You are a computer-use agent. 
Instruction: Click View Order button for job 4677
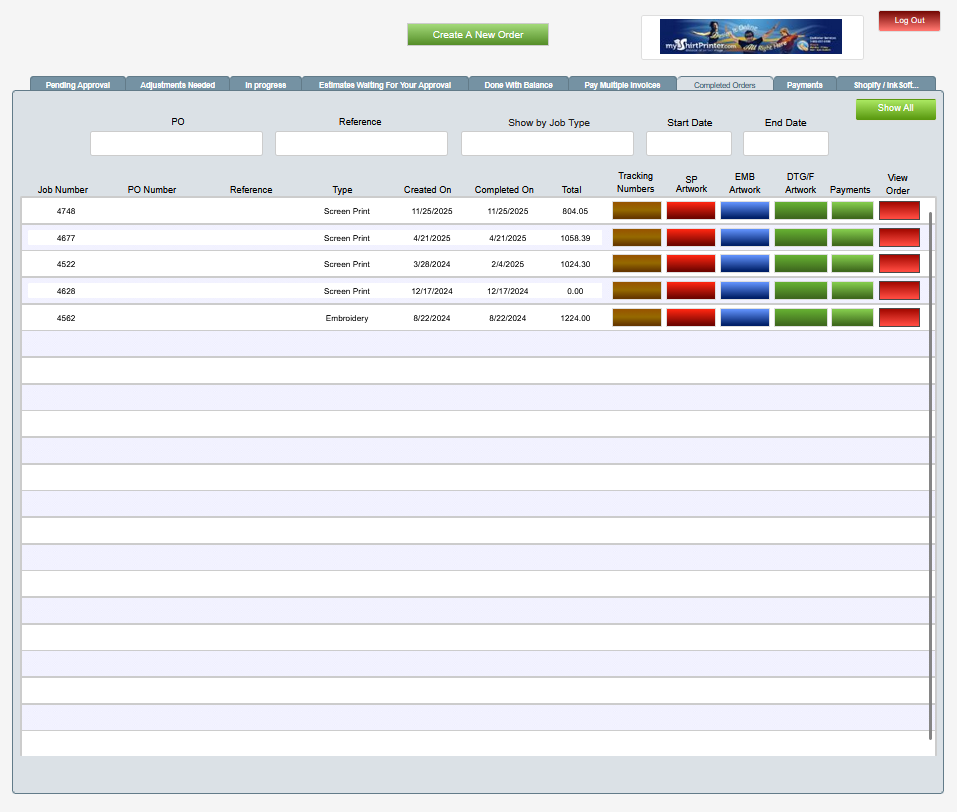click(x=899, y=237)
